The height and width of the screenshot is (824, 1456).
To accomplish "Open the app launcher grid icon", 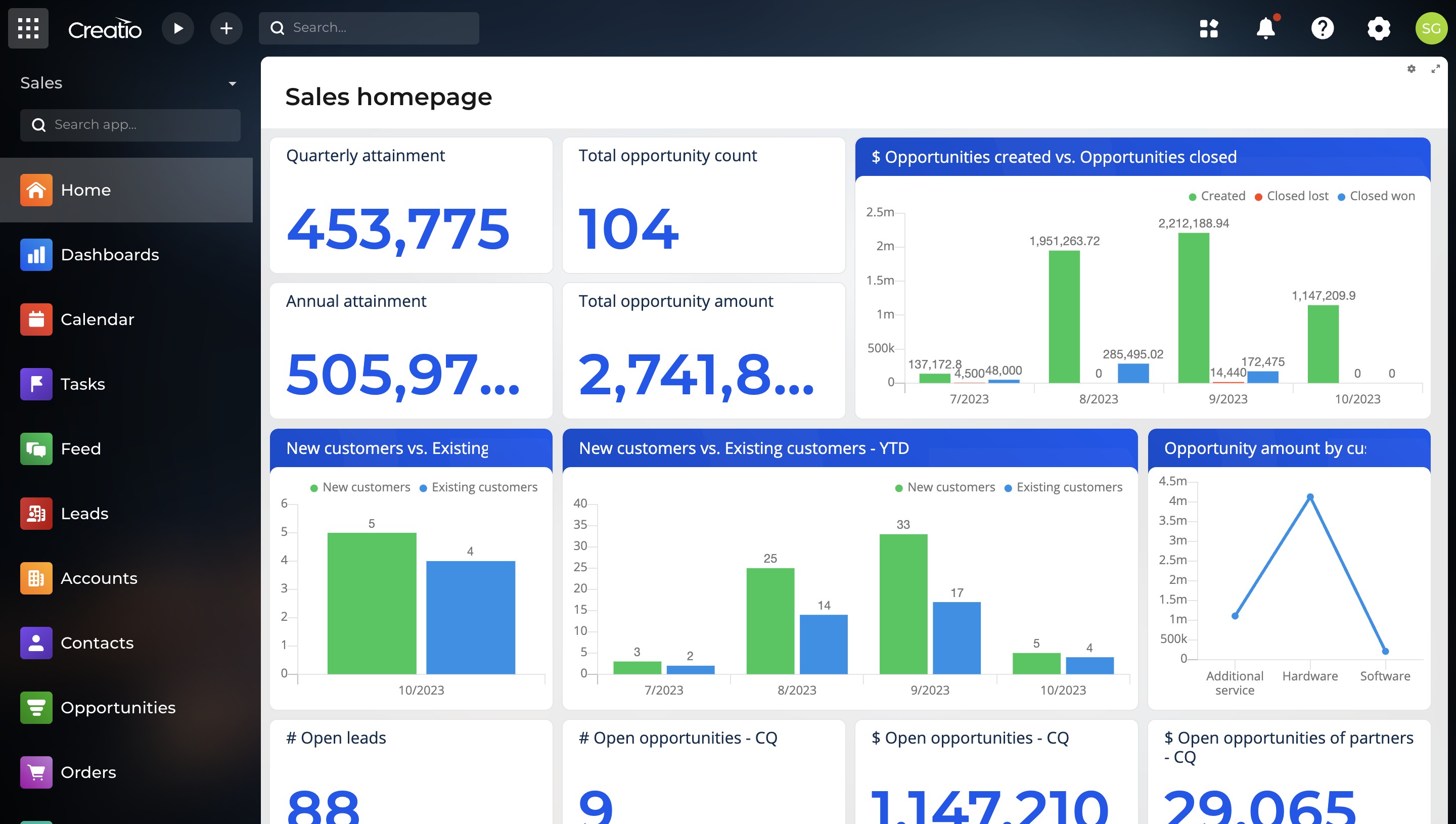I will pyautogui.click(x=28, y=28).
